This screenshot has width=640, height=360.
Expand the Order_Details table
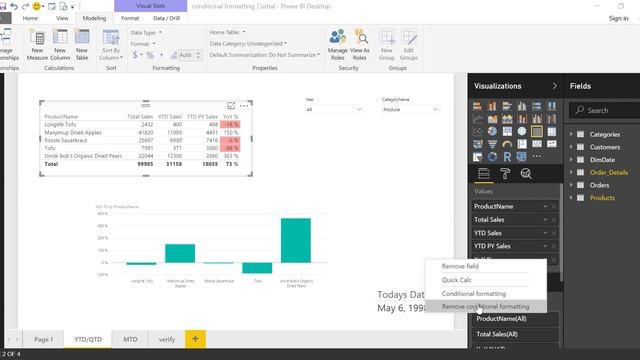pos(571,172)
